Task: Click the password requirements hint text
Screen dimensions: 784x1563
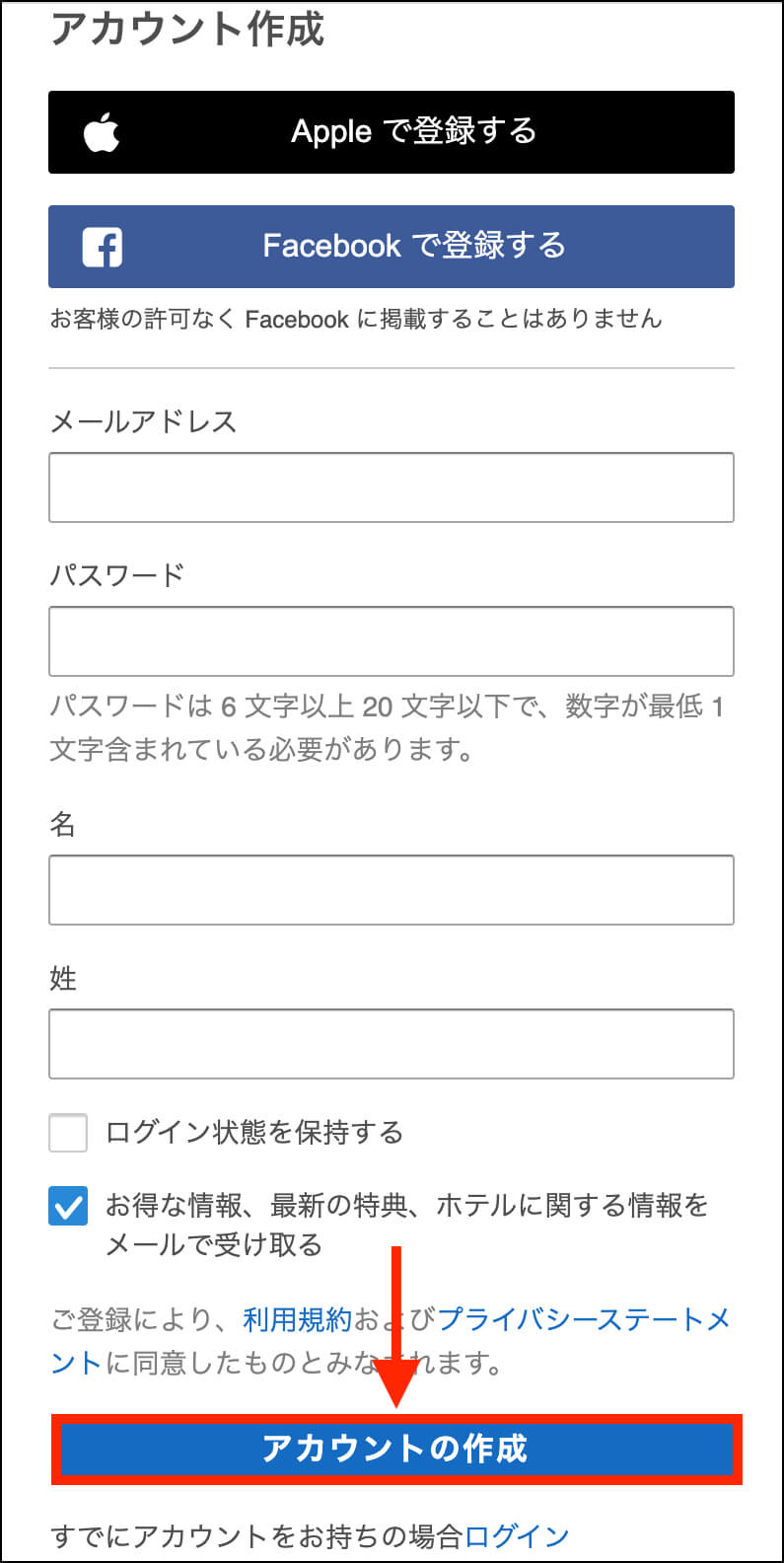Action: pyautogui.click(x=388, y=728)
